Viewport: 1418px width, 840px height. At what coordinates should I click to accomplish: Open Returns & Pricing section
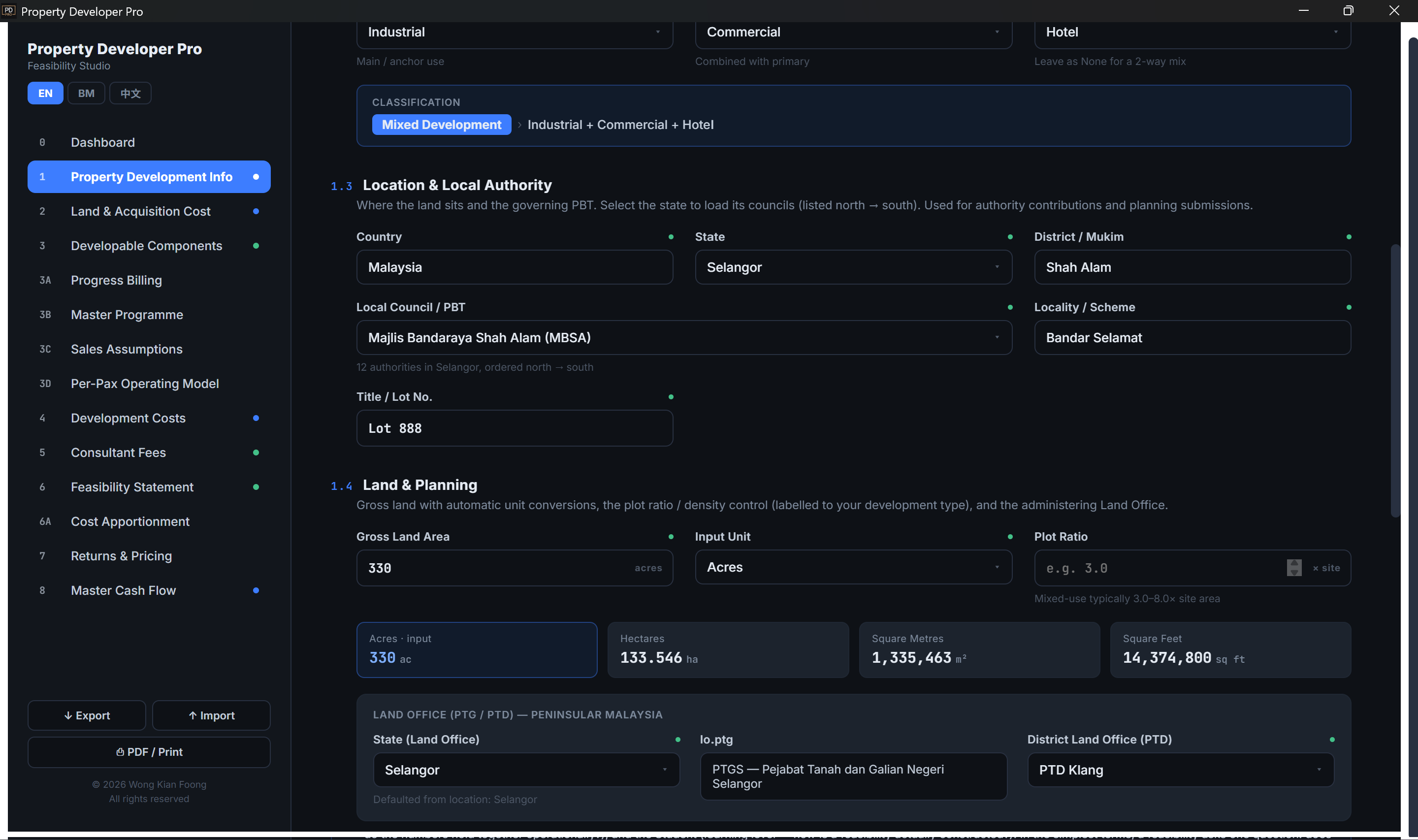coord(149,556)
